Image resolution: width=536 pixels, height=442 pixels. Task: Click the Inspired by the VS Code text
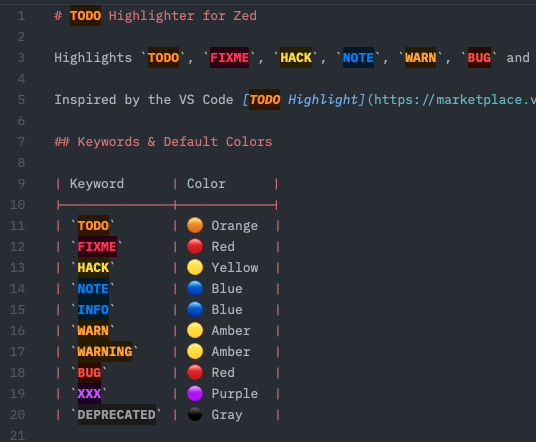[144, 99]
